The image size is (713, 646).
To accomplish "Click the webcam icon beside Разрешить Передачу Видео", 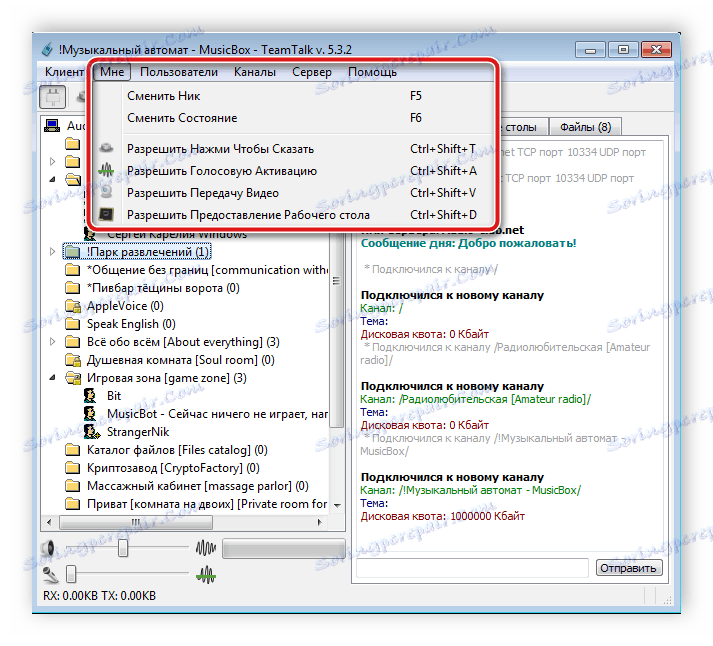I will pyautogui.click(x=106, y=192).
